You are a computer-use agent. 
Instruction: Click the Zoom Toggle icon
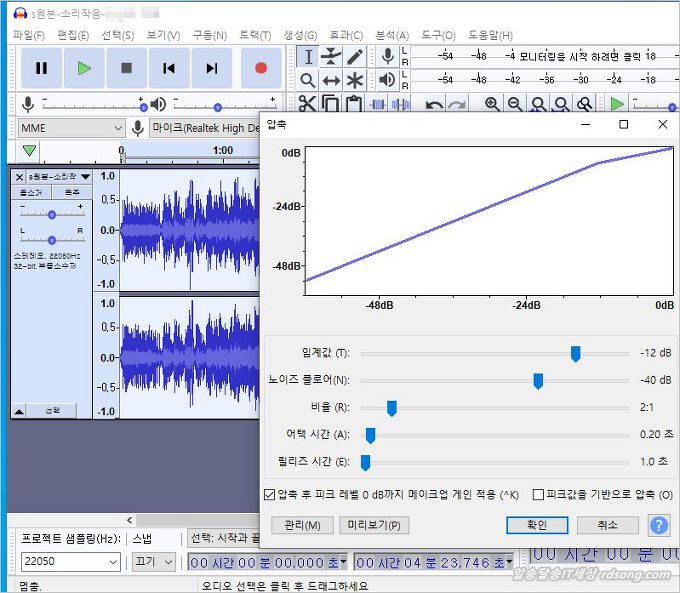(585, 104)
